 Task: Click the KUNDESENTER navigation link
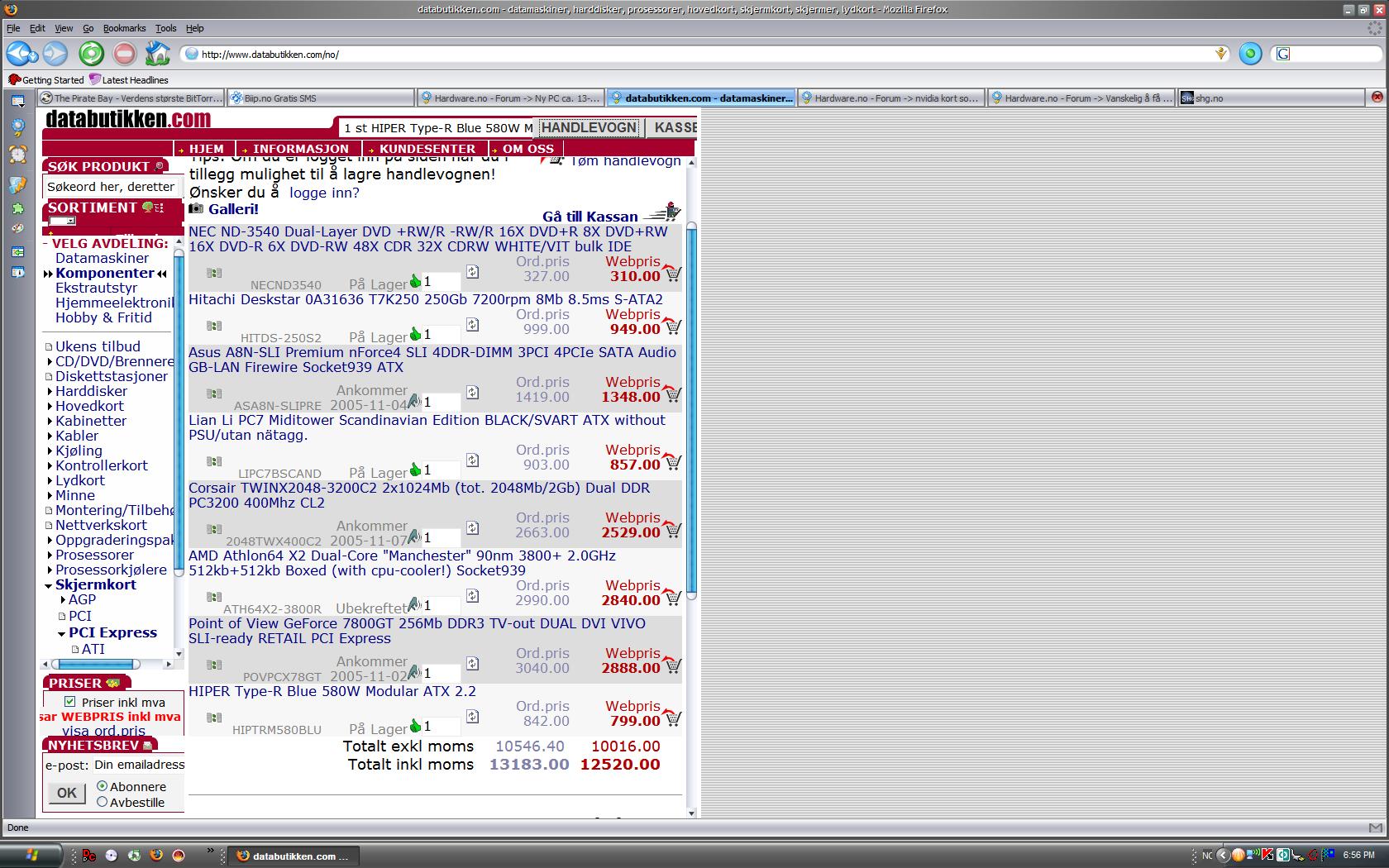[427, 149]
